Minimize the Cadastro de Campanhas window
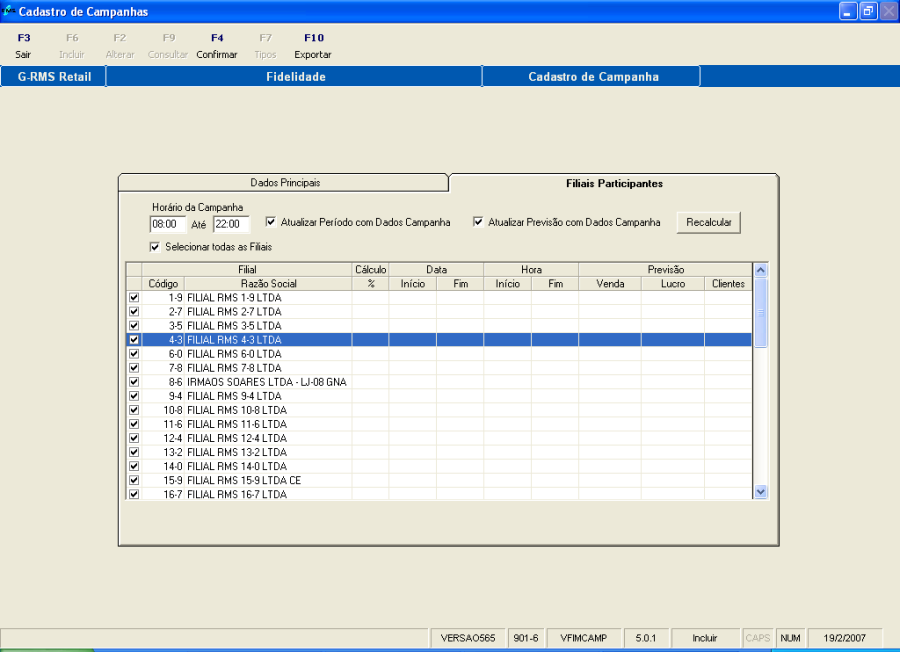The height and width of the screenshot is (652, 900). coord(848,11)
